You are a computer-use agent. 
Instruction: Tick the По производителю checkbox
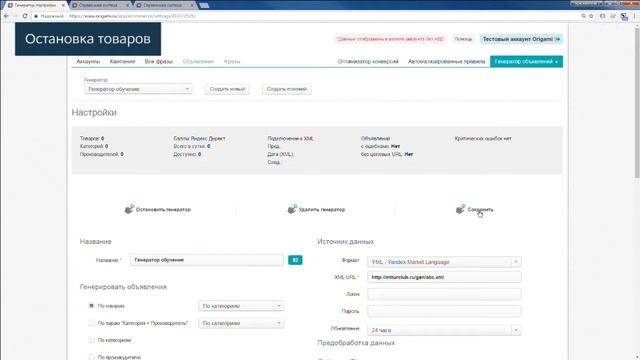(91, 357)
